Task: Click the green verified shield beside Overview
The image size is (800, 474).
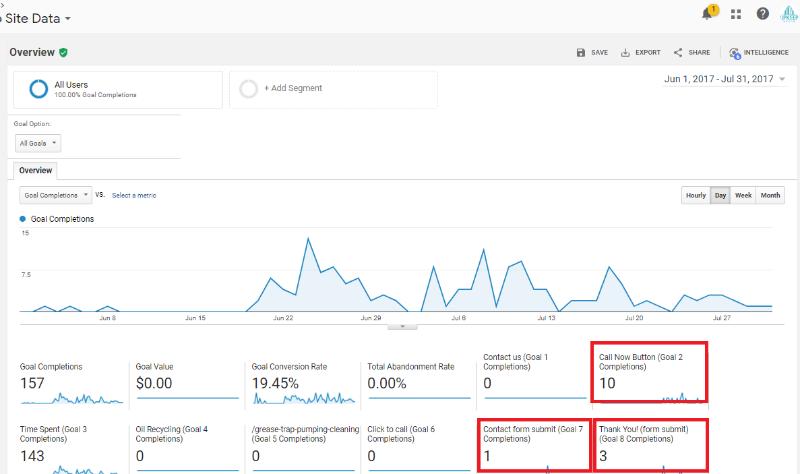Action: click(63, 53)
